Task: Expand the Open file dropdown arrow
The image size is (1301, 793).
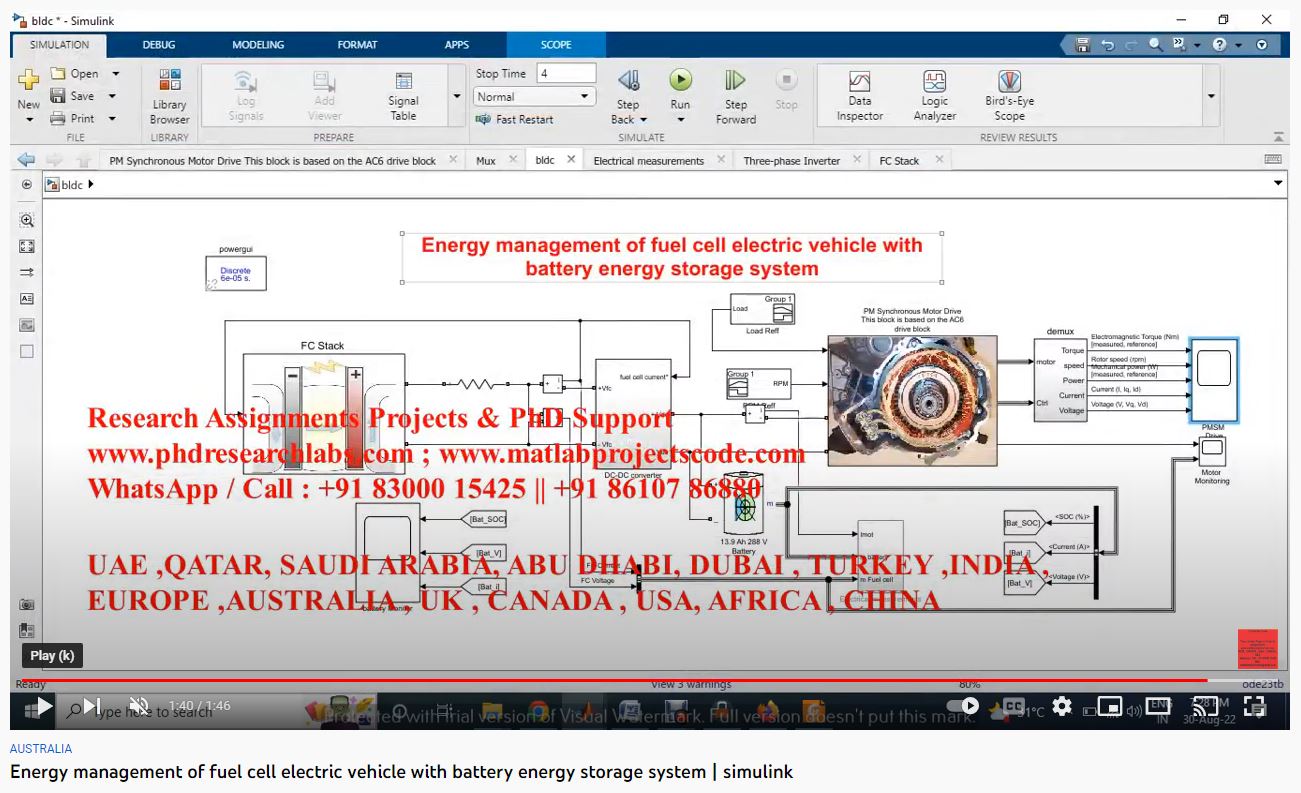Action: click(115, 74)
